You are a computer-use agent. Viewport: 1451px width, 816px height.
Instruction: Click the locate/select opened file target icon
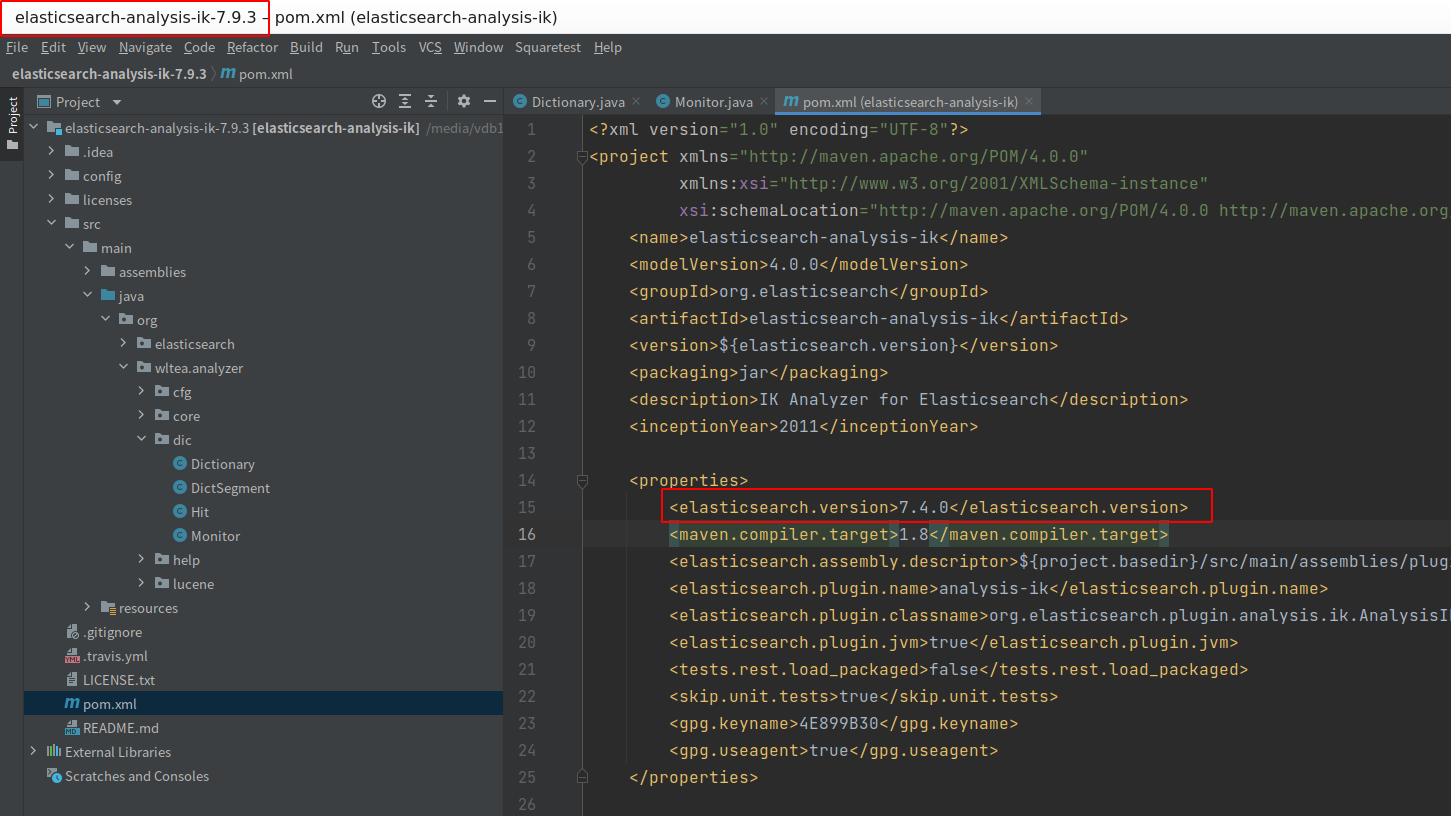point(379,101)
